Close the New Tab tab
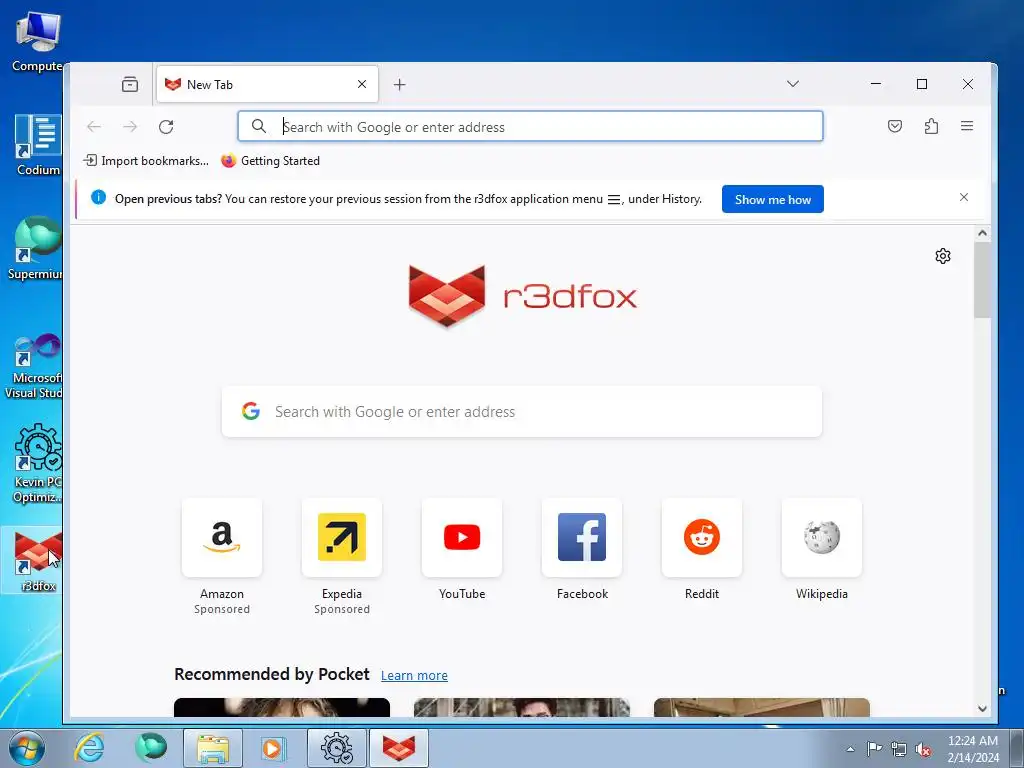The height and width of the screenshot is (768, 1024). (362, 84)
